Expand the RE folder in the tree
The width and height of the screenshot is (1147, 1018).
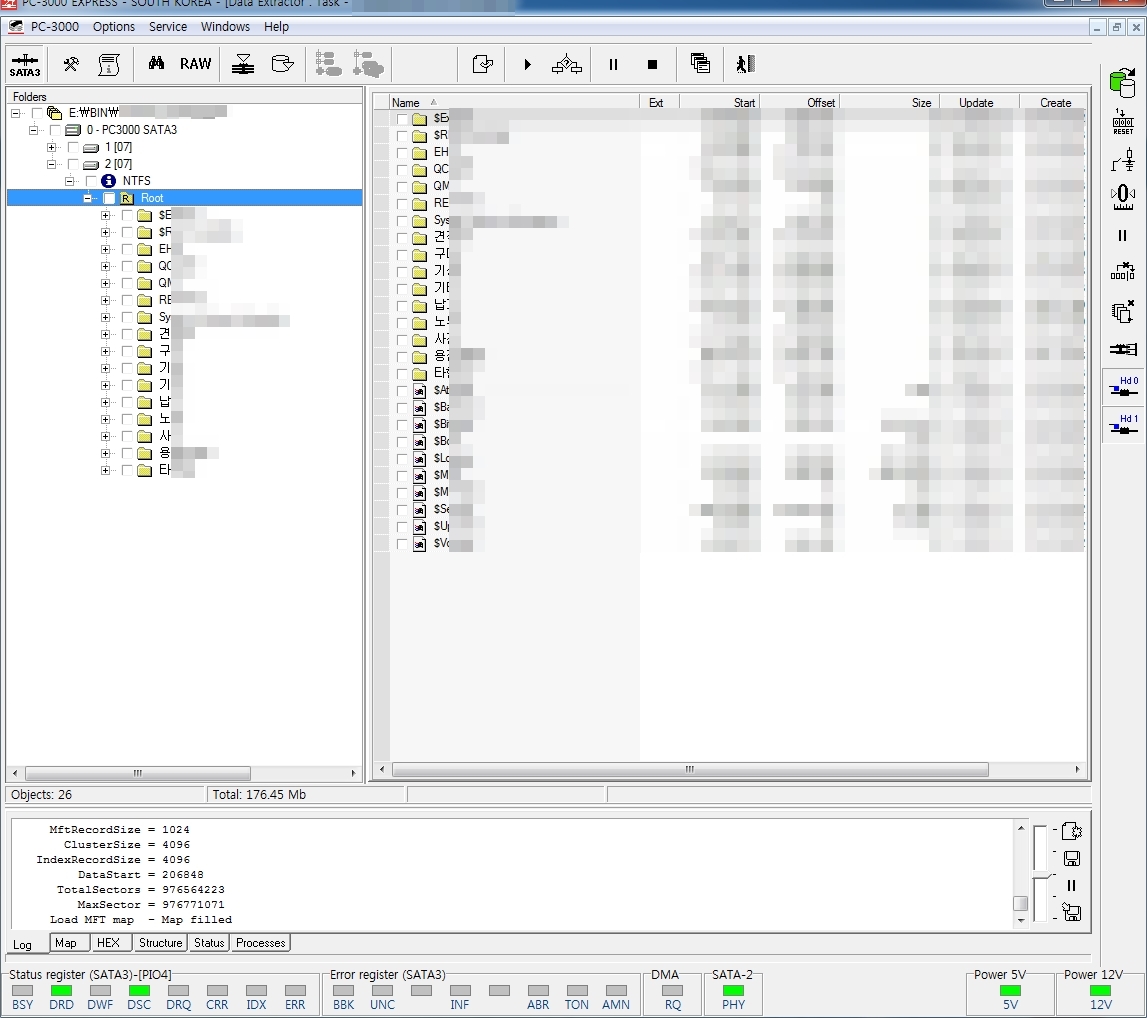coord(105,301)
